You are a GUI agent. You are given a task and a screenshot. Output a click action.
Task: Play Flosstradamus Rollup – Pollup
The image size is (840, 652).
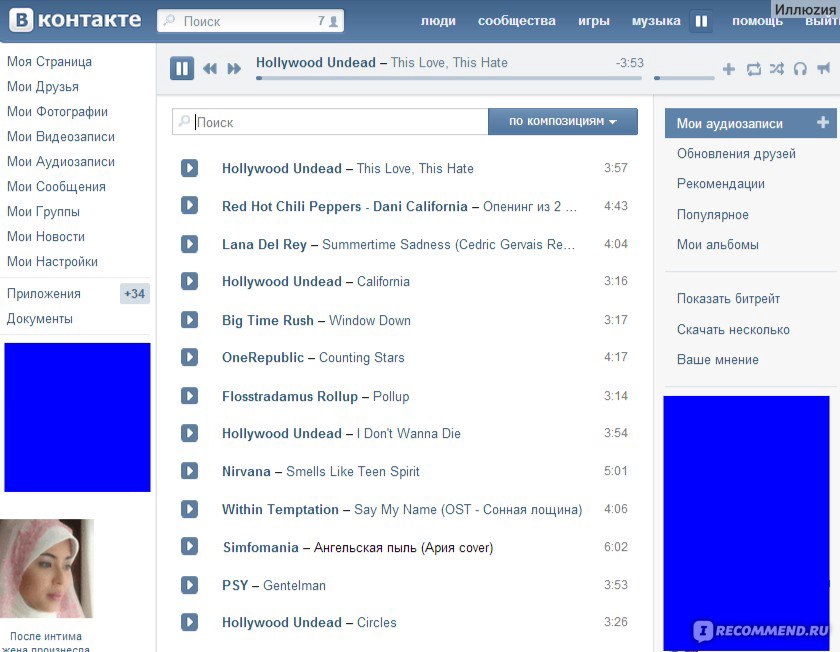click(x=189, y=396)
